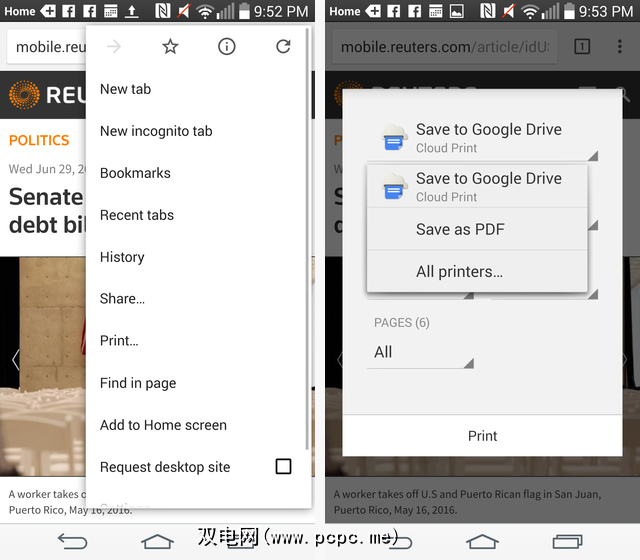The height and width of the screenshot is (560, 640).
Task: Tap the bookmark star icon
Action: click(x=170, y=47)
